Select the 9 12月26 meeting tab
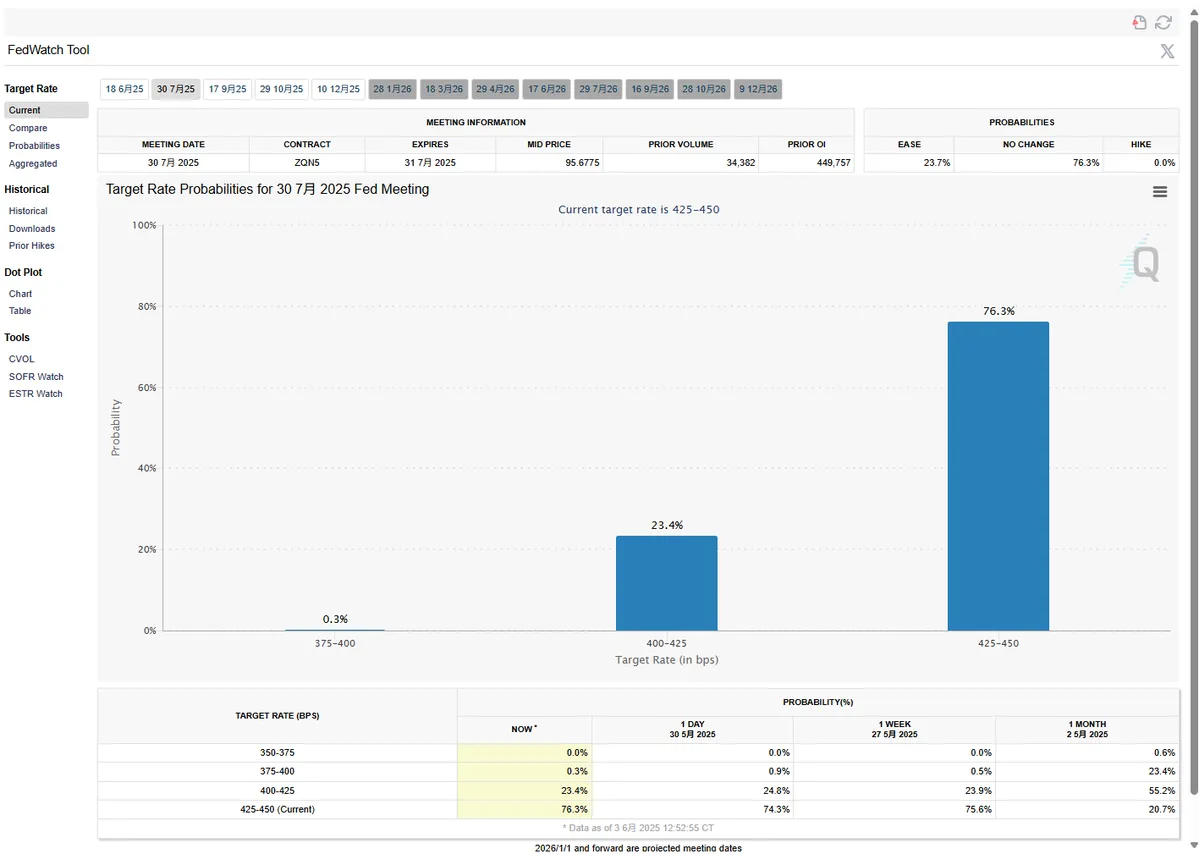Screen dimensions: 1199x854 coord(758,89)
